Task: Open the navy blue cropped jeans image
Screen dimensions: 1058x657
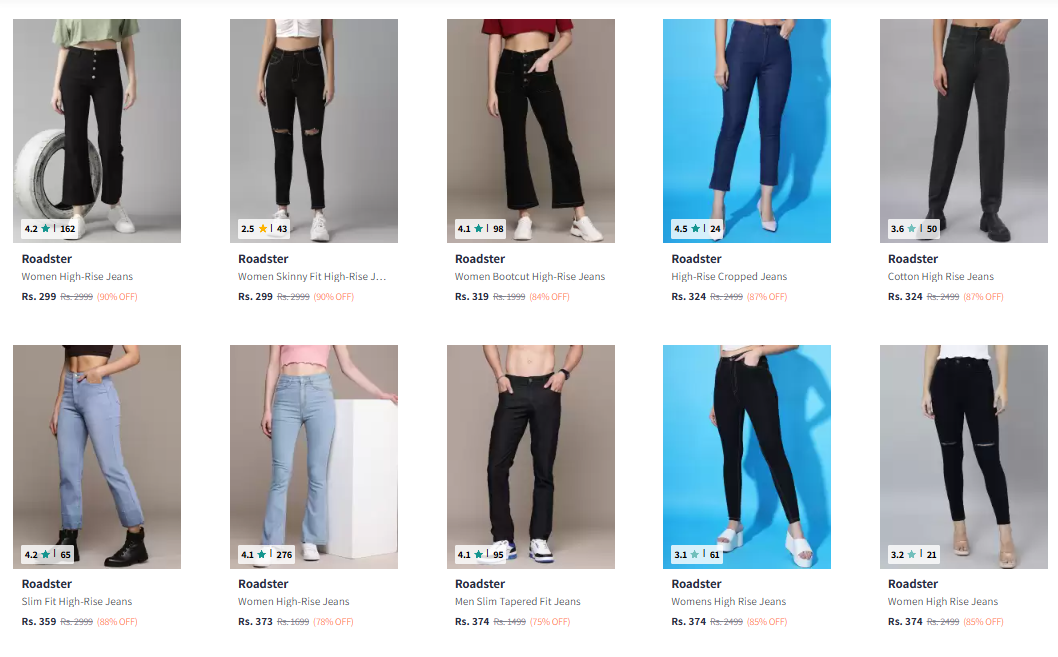Action: pyautogui.click(x=747, y=131)
